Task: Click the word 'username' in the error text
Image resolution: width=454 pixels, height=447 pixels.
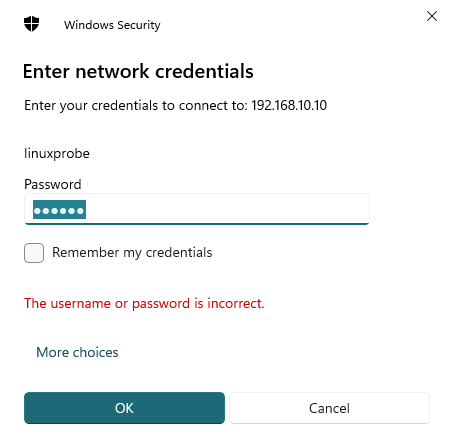Action: [x=80, y=304]
